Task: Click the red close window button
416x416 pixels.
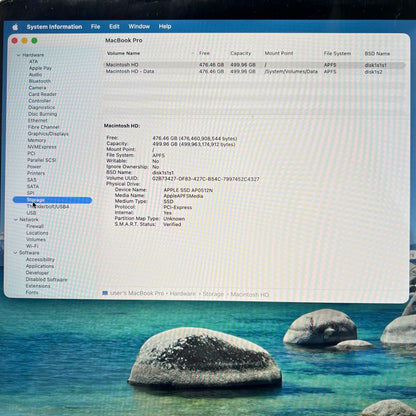Action: coord(15,41)
